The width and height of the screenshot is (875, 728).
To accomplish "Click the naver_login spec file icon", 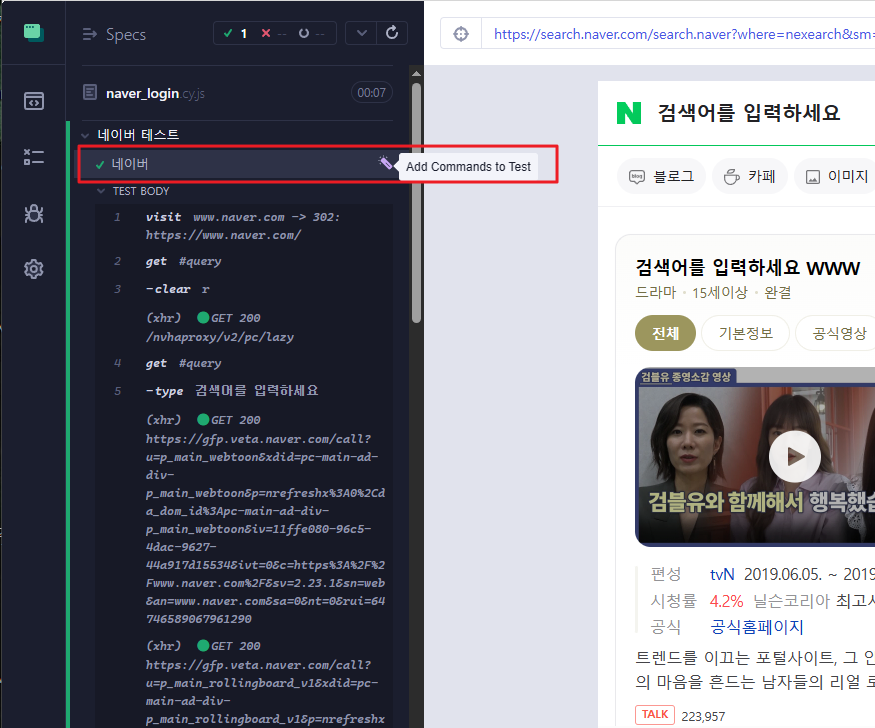I will coord(90,92).
